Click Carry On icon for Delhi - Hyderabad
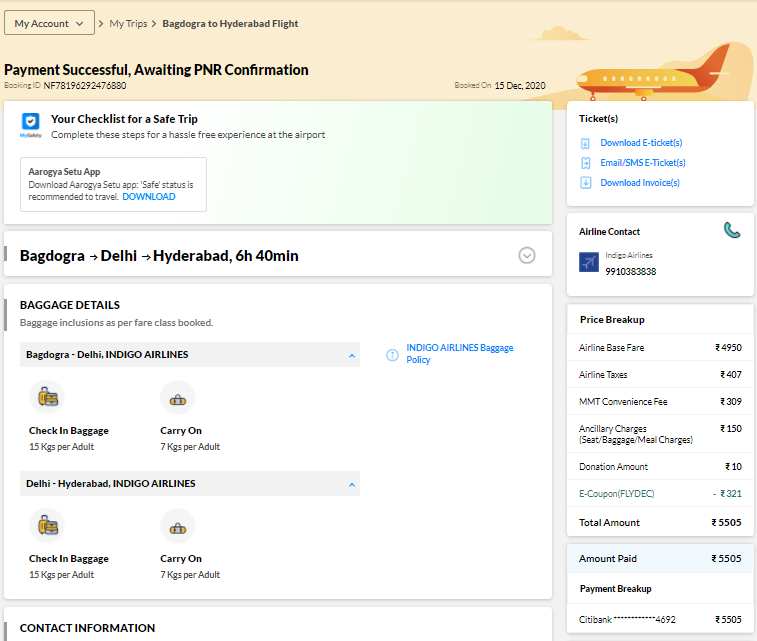The height and width of the screenshot is (641, 757). [178, 528]
